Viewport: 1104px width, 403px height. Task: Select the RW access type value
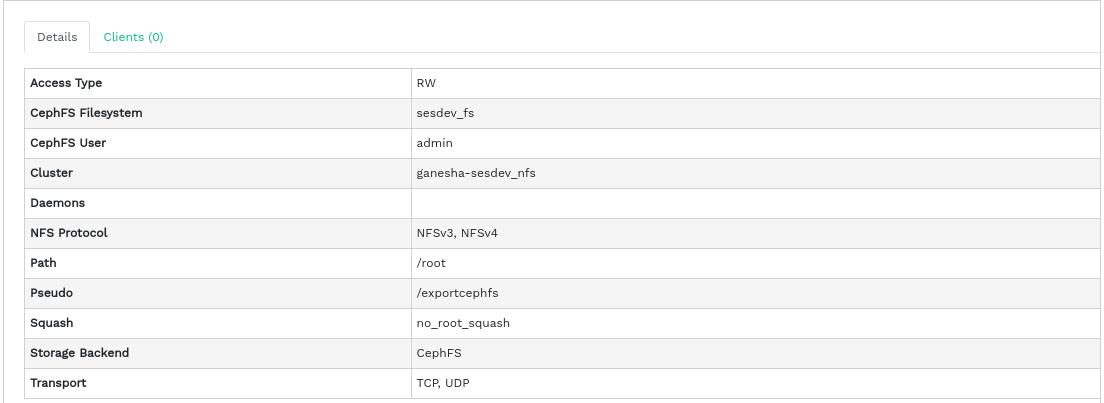(x=426, y=83)
